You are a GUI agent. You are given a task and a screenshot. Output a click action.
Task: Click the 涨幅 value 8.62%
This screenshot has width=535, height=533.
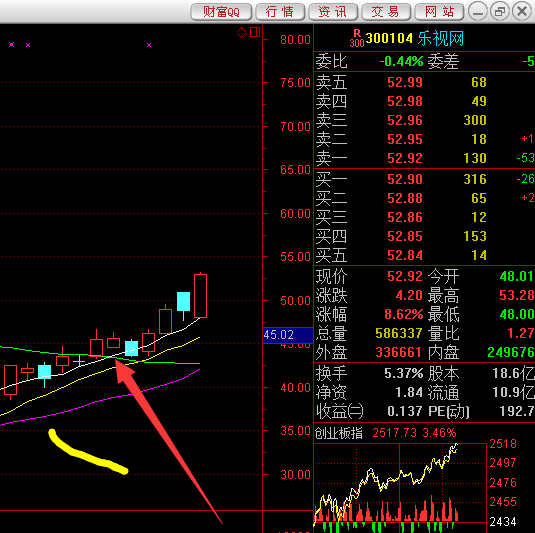point(404,314)
